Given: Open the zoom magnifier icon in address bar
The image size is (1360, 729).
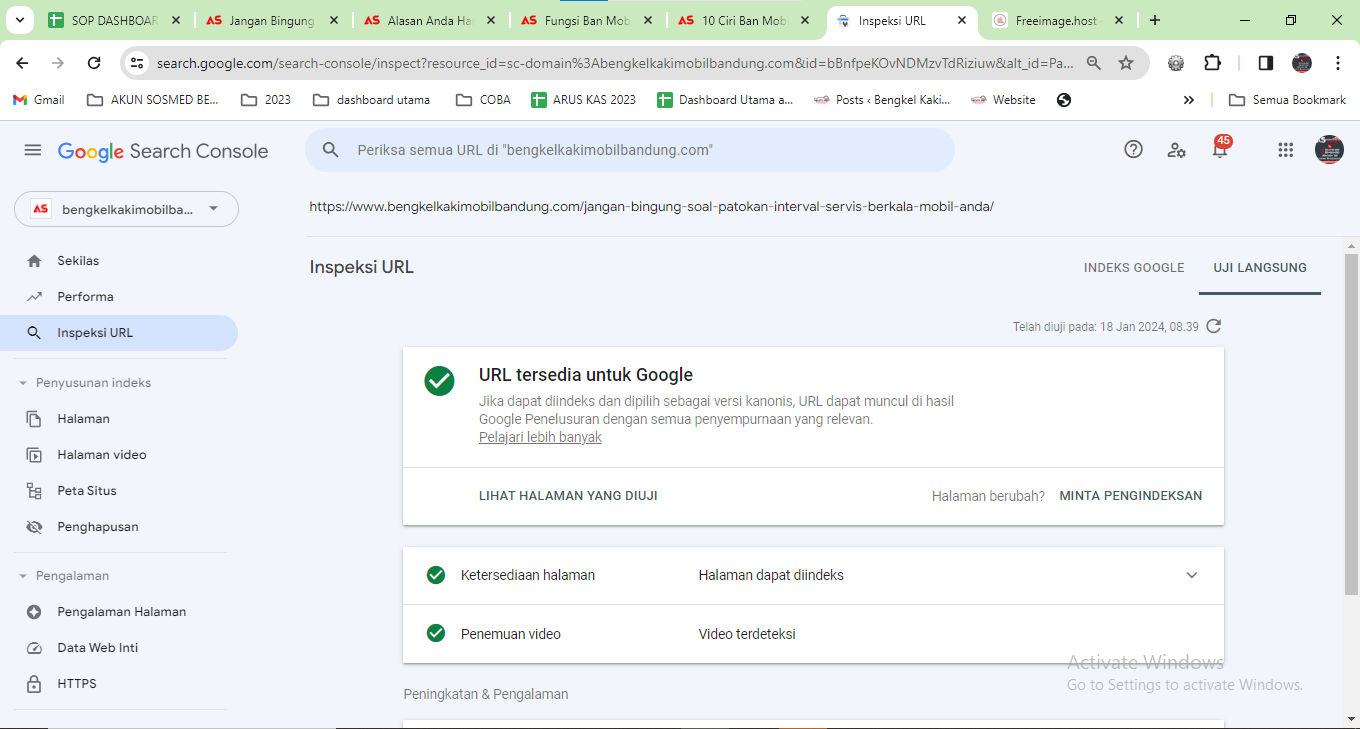Looking at the screenshot, I should [x=1094, y=63].
